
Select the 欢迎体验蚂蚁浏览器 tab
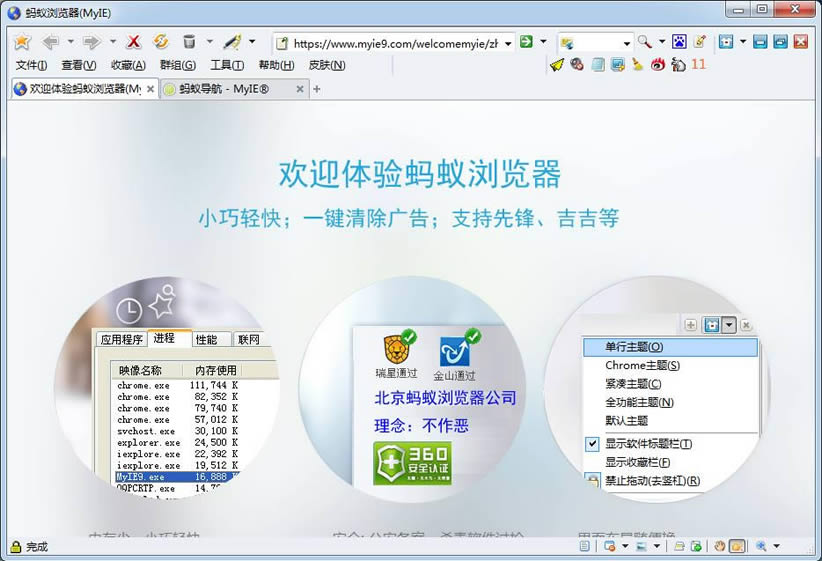click(84, 89)
